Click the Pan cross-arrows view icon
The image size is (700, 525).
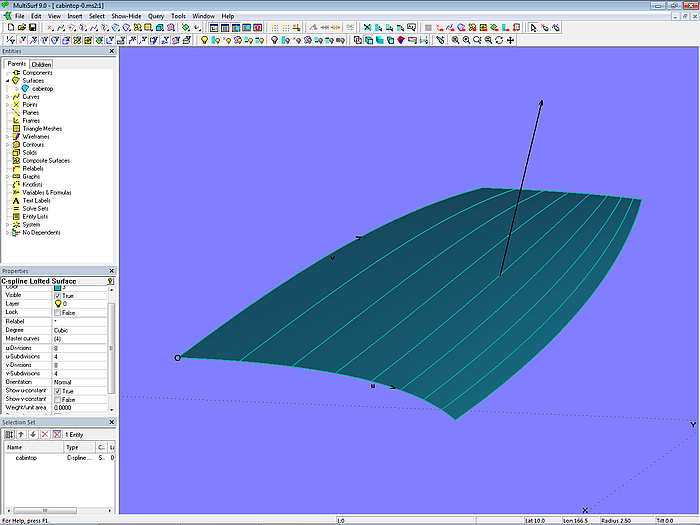tap(511, 40)
